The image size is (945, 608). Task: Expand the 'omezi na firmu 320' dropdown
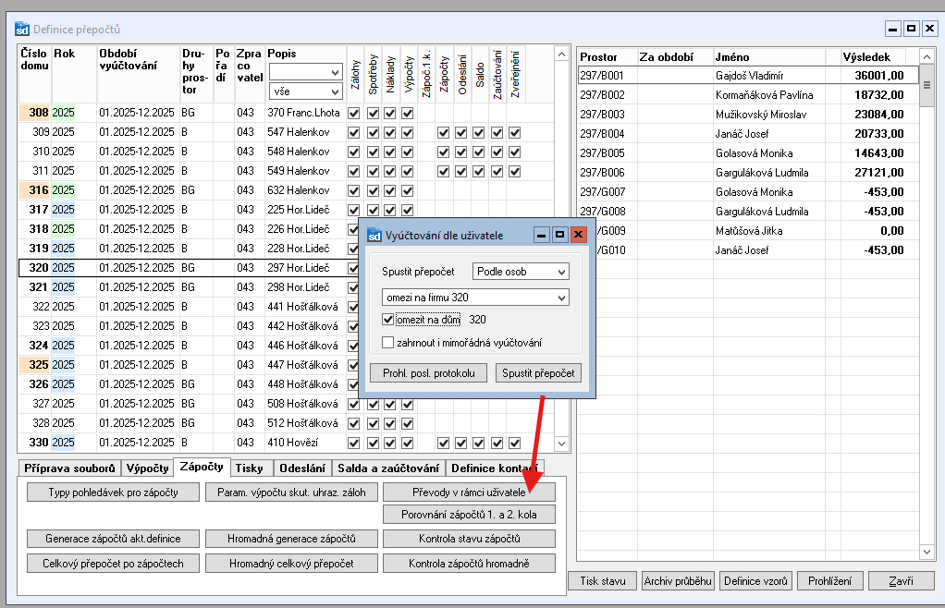[476, 297]
